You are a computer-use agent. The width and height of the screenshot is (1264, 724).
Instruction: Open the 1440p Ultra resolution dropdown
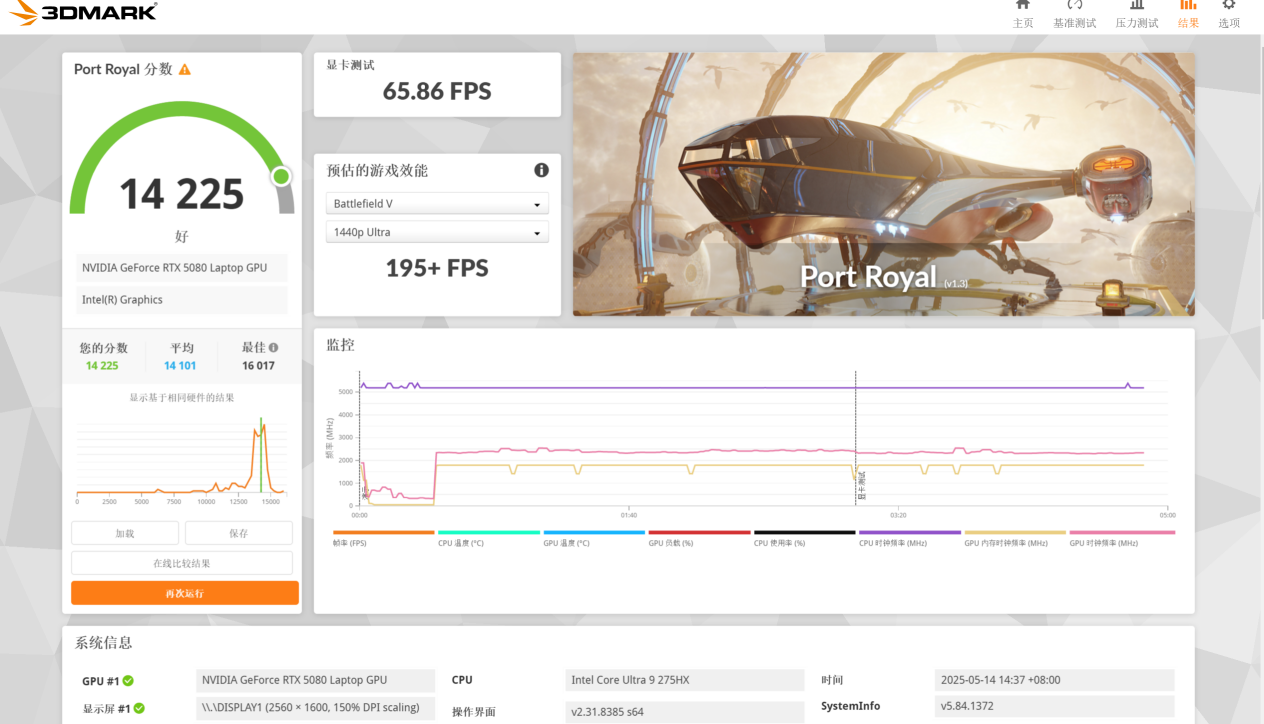(x=437, y=232)
